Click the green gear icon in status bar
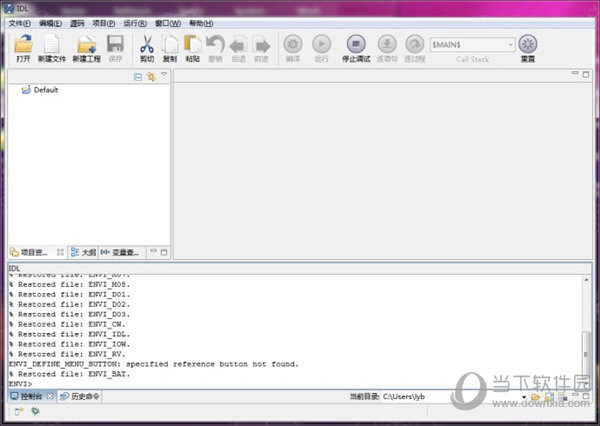Screen dimensions: 600x426 [35, 411]
